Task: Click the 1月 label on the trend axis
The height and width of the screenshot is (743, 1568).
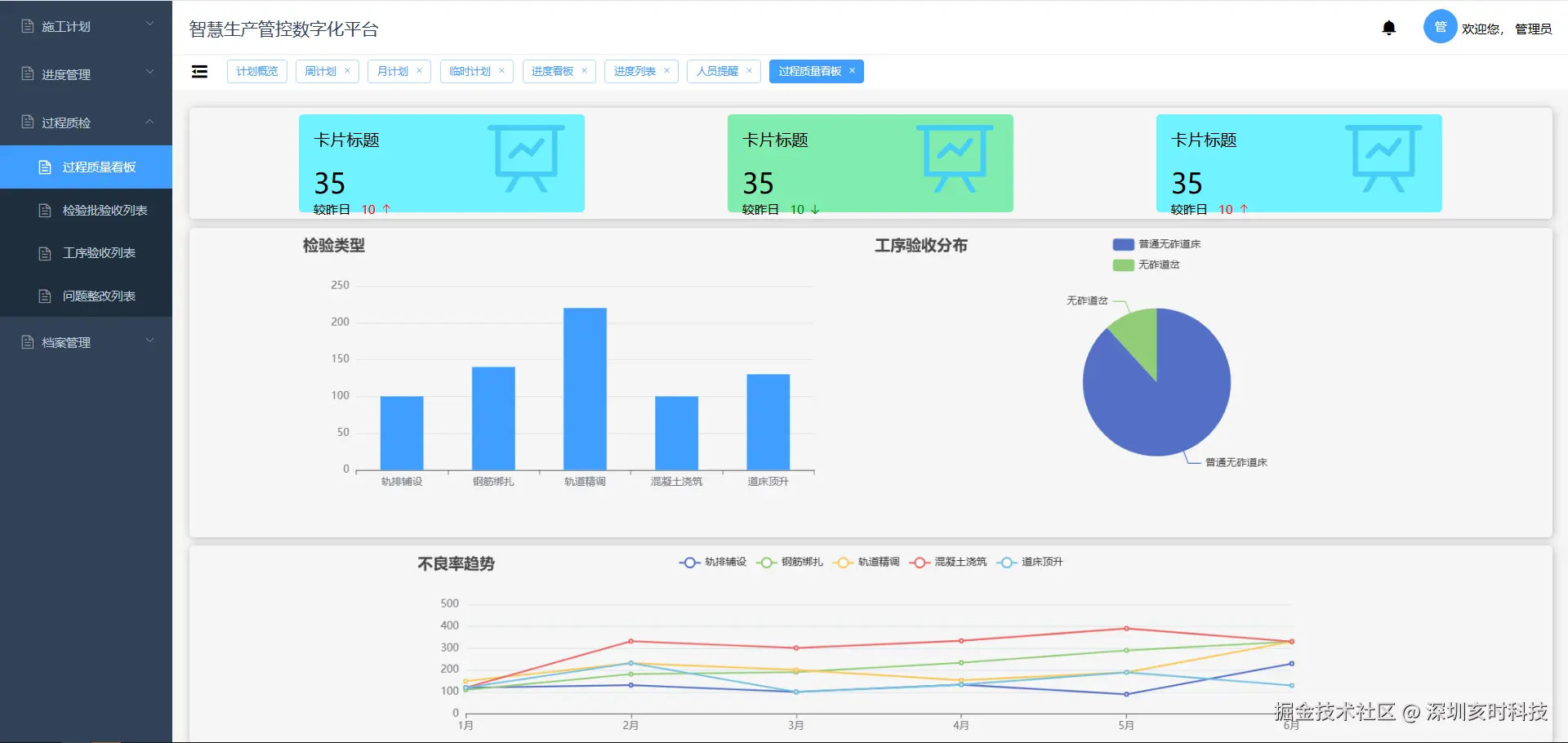Action: pos(465,725)
